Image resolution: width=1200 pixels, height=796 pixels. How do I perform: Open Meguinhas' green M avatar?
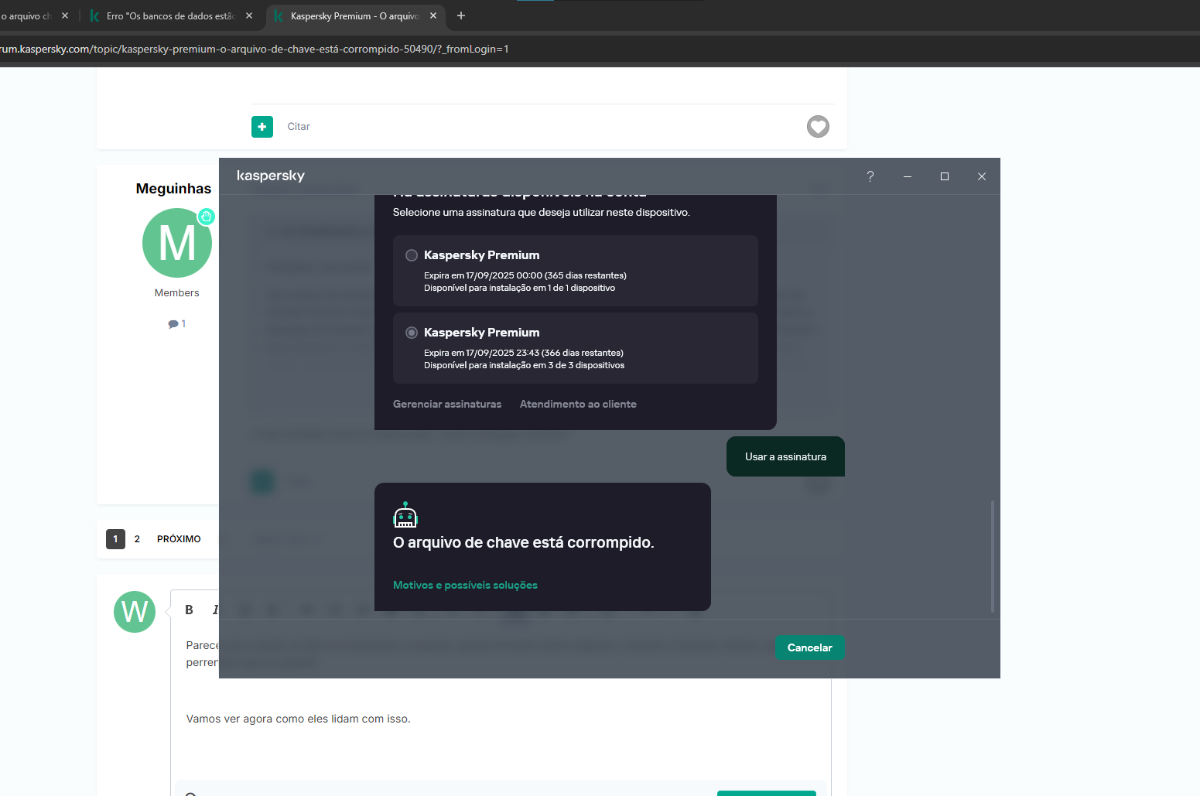(x=177, y=243)
